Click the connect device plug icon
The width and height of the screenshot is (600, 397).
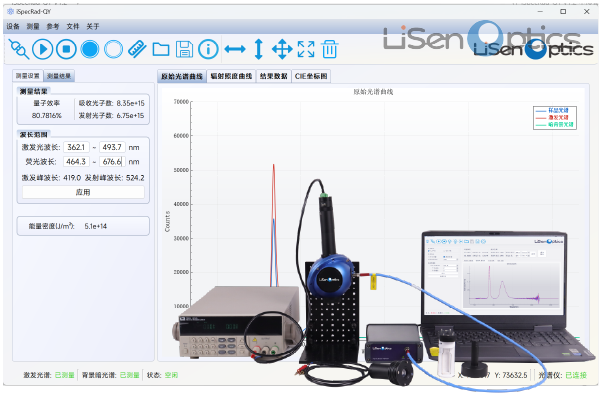19,49
